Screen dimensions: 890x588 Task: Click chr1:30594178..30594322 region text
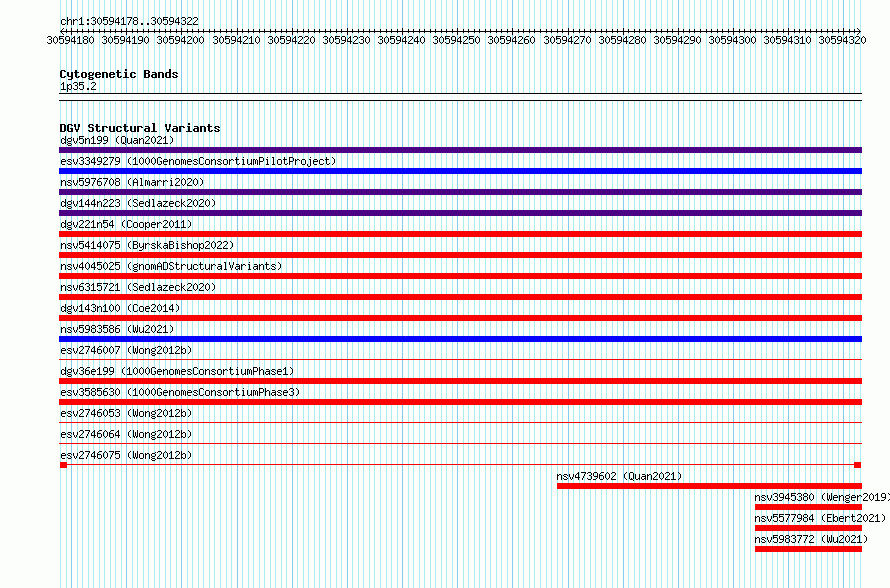tap(129, 21)
